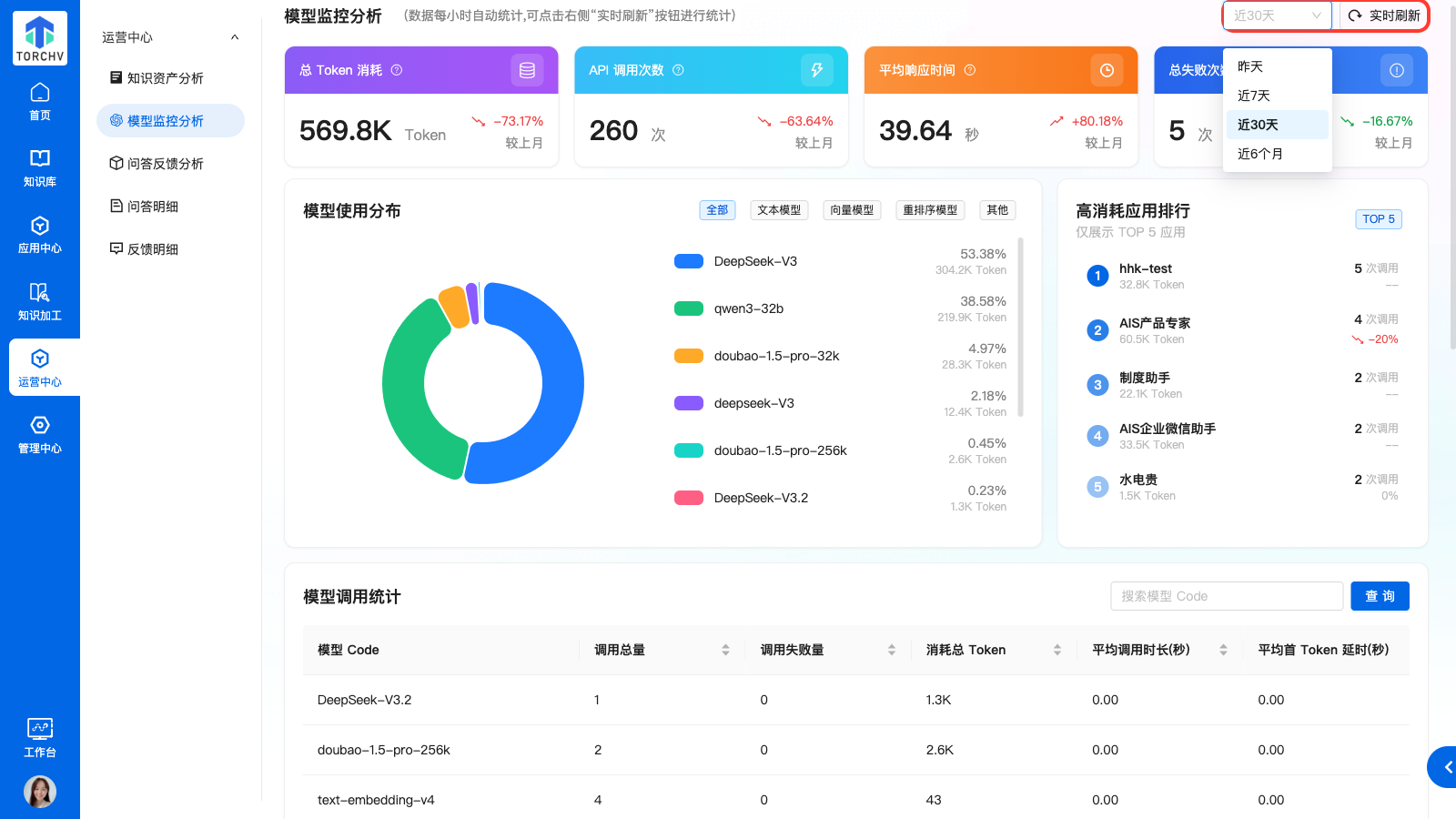The image size is (1456, 819).
Task: Open the 近30天 time range dropdown
Action: pyautogui.click(x=1277, y=15)
